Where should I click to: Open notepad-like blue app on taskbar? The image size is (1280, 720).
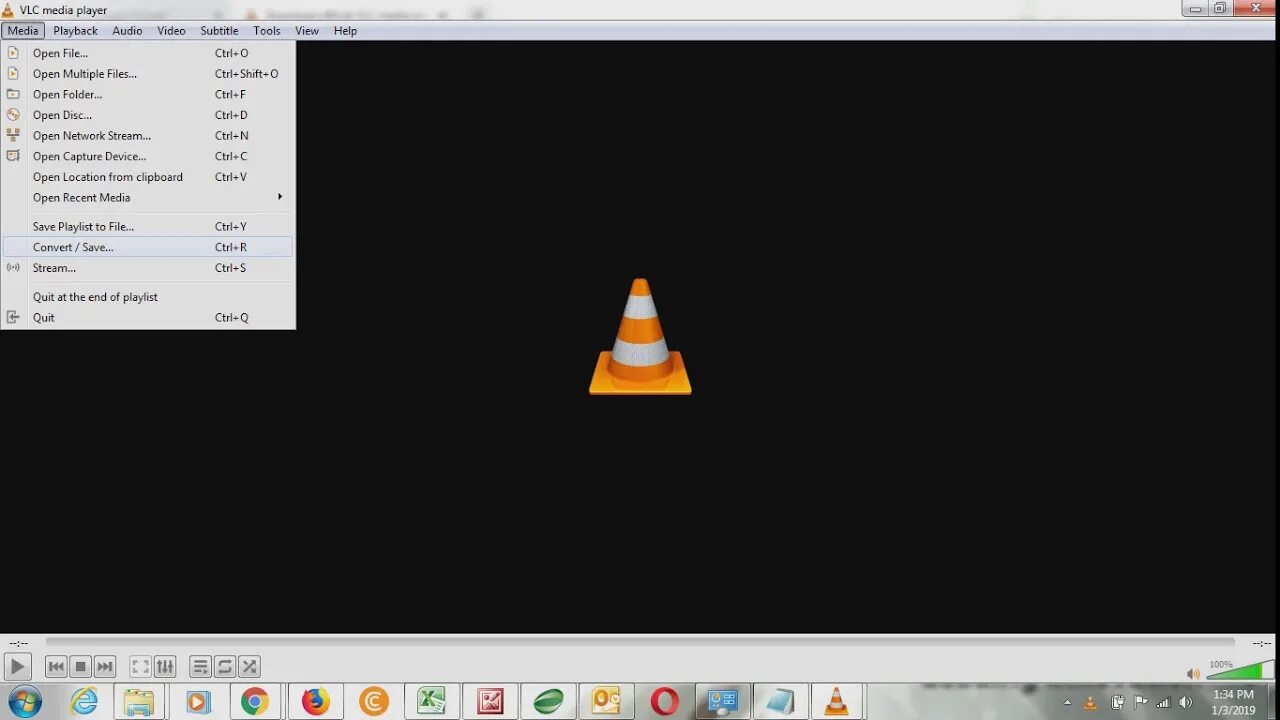[780, 702]
